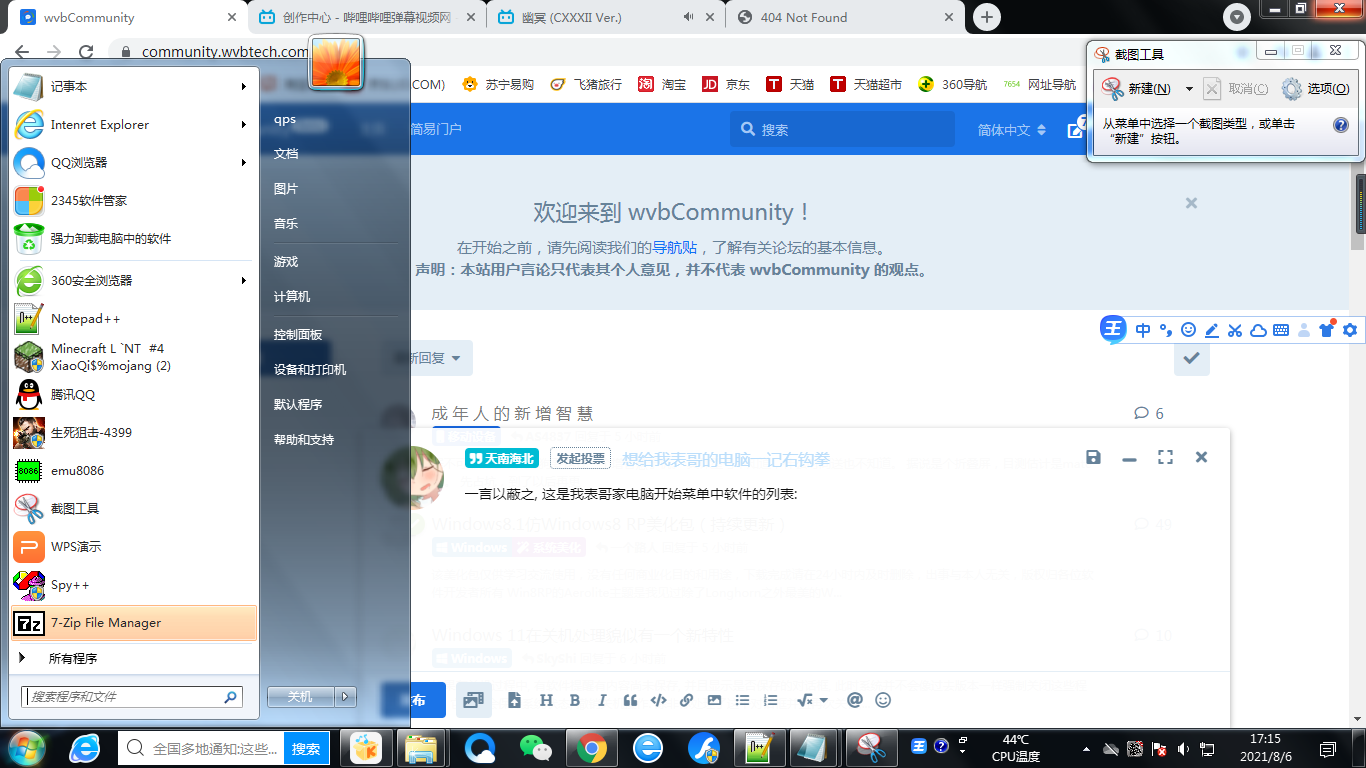Insert a quote block in editor
Screen dimensions: 1366x768
pos(630,700)
